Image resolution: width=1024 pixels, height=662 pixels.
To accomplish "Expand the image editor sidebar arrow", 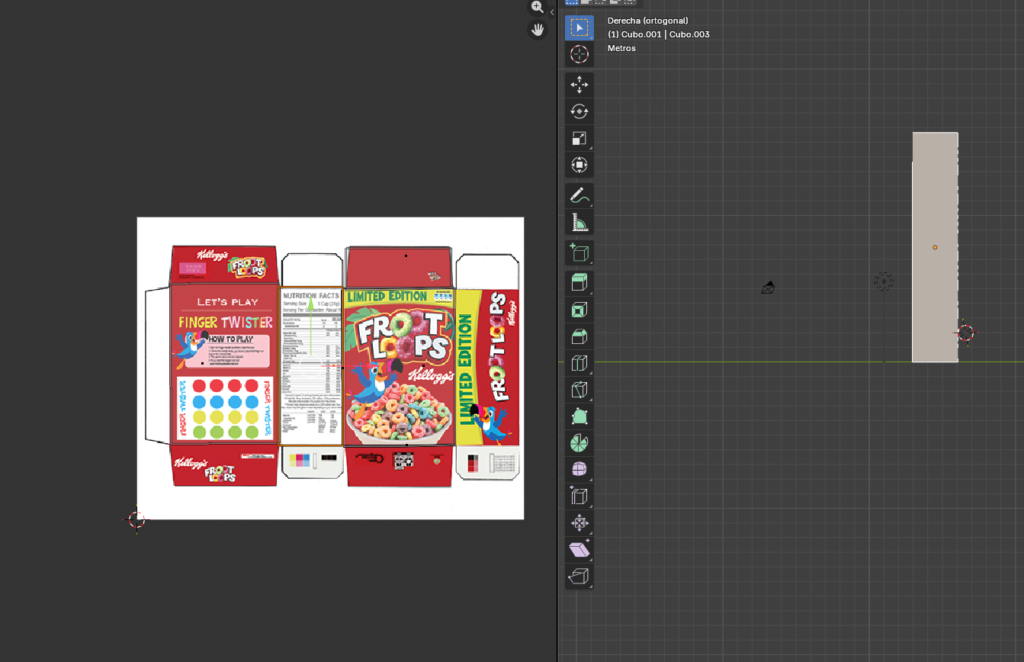I will (552, 12).
